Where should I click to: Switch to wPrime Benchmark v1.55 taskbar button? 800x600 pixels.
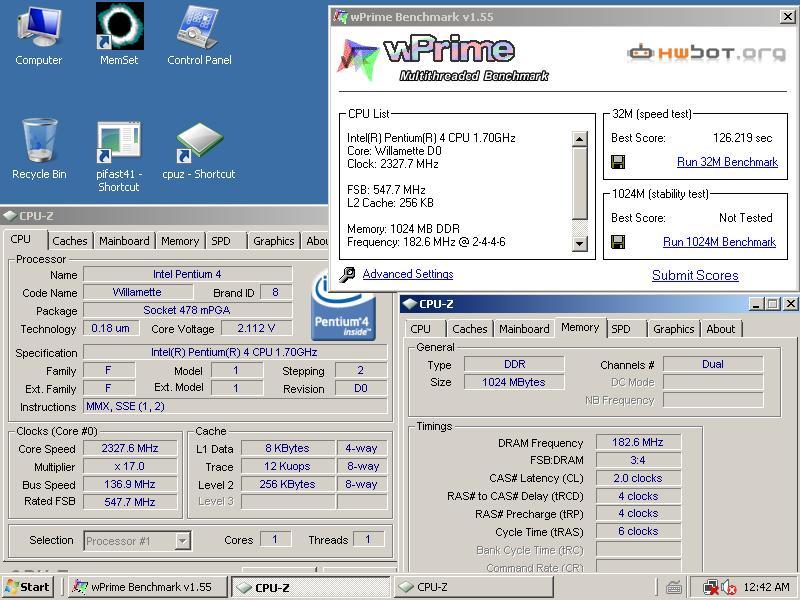148,587
